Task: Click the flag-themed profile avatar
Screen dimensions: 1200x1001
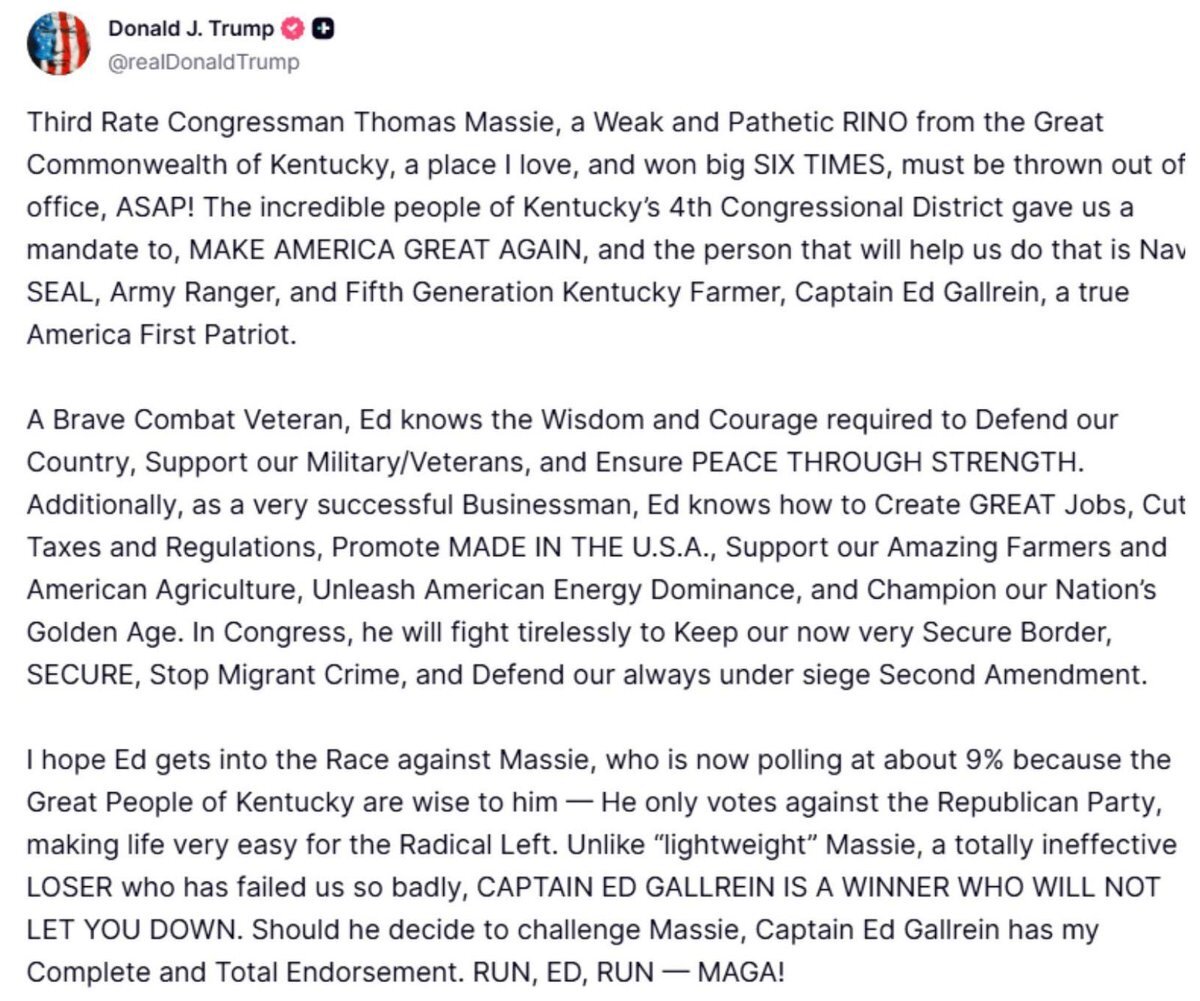Action: pyautogui.click(x=59, y=44)
